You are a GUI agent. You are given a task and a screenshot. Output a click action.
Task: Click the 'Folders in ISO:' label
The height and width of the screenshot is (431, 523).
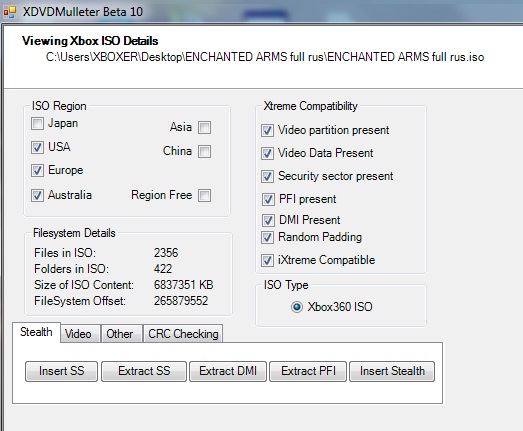(71, 269)
